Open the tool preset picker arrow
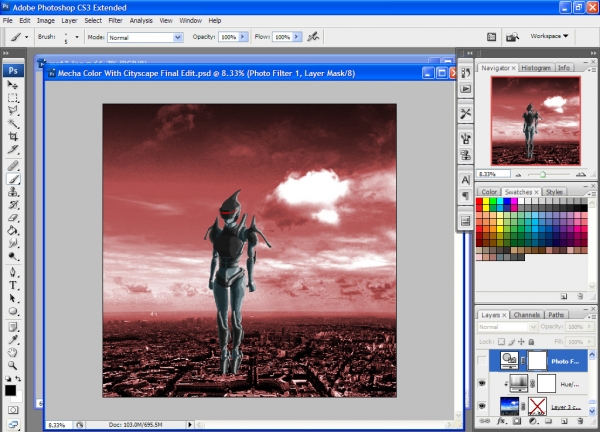This screenshot has width=600, height=432. 26,37
